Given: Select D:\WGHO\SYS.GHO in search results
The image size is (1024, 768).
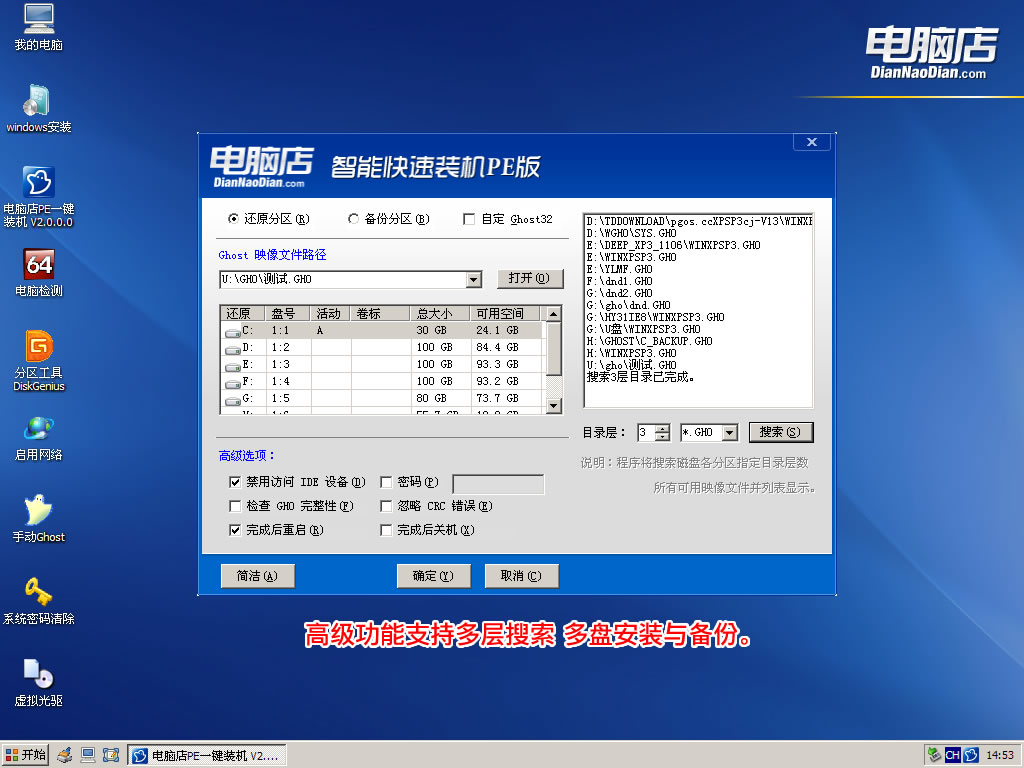Looking at the screenshot, I should click(x=632, y=233).
